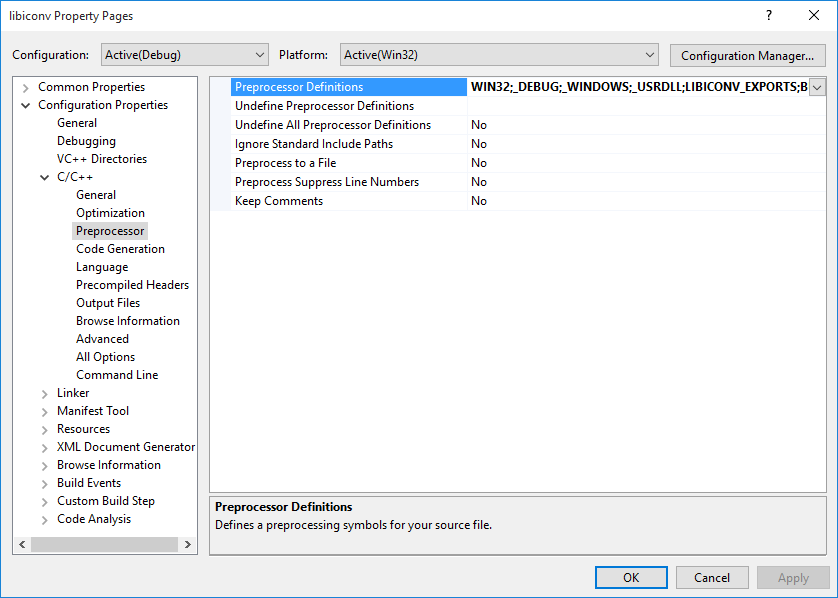Select the Preprocessor page in the tree
This screenshot has height=598, width=838.
pyautogui.click(x=110, y=231)
